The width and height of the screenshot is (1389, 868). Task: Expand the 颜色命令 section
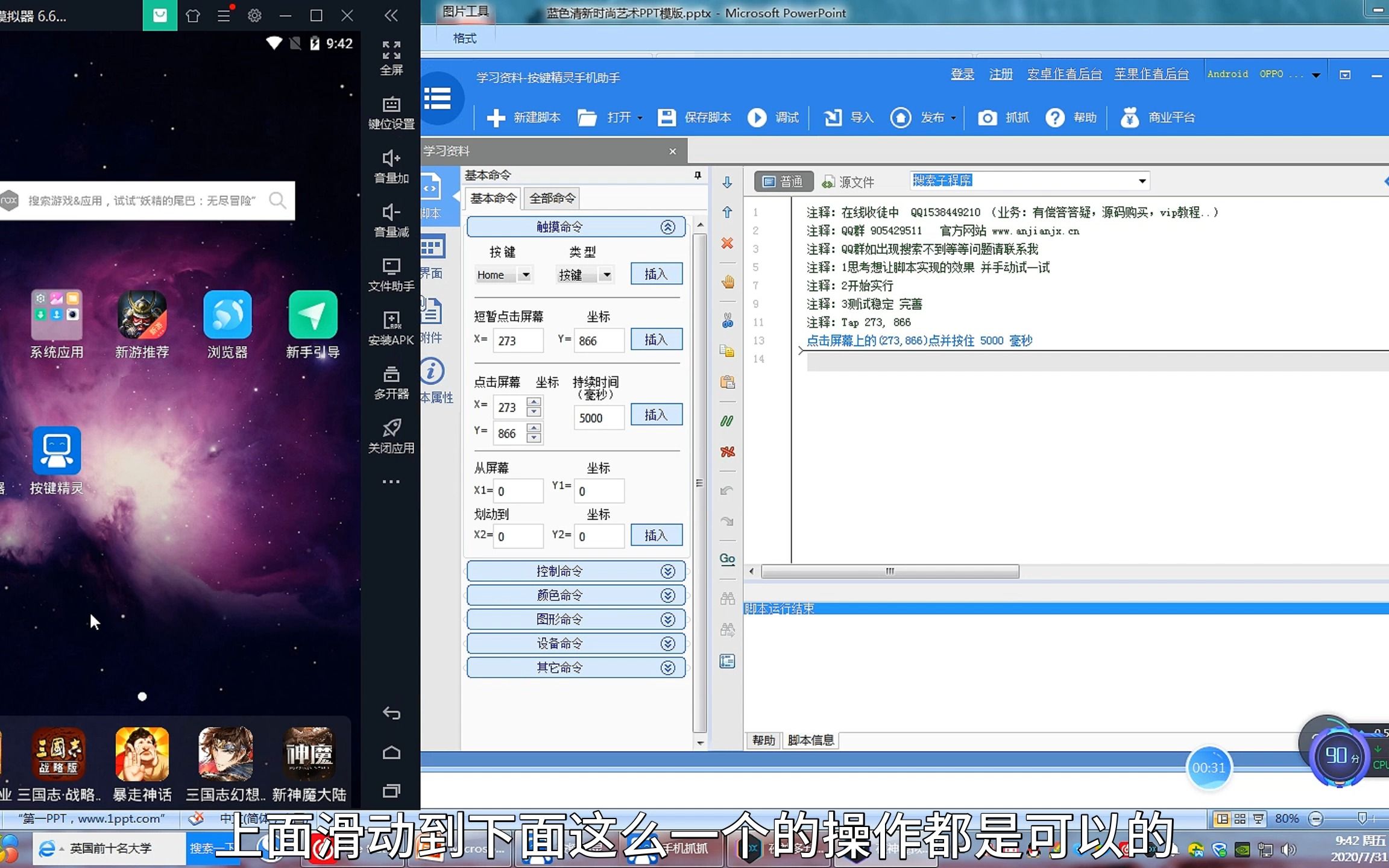pyautogui.click(x=576, y=595)
